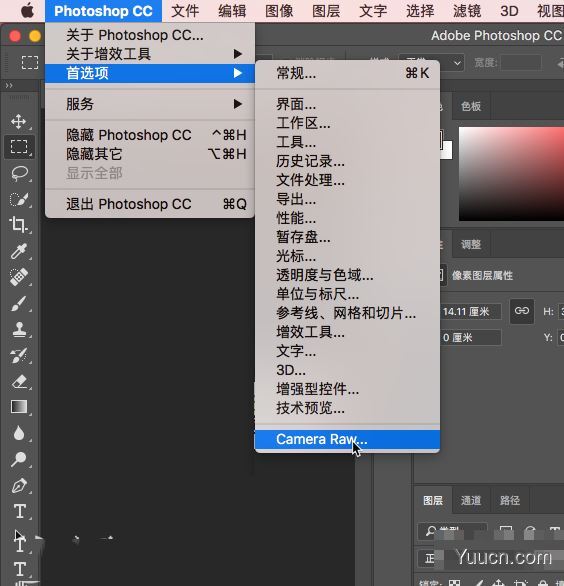The height and width of the screenshot is (586, 564).
Task: Click the width field showing 14.11 厘米
Action: coord(471,312)
